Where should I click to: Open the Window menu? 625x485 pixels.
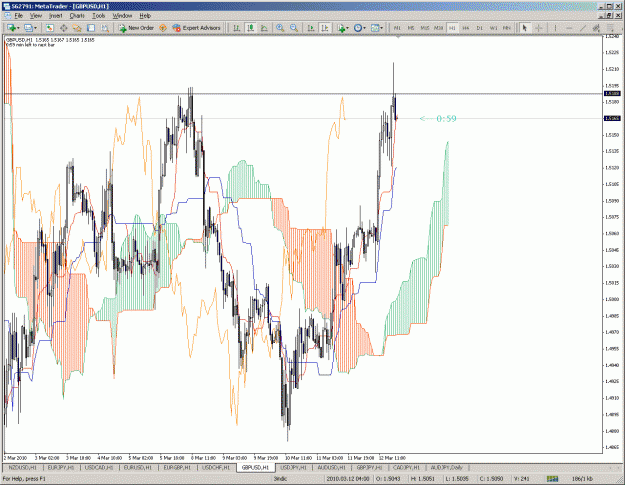[x=122, y=16]
